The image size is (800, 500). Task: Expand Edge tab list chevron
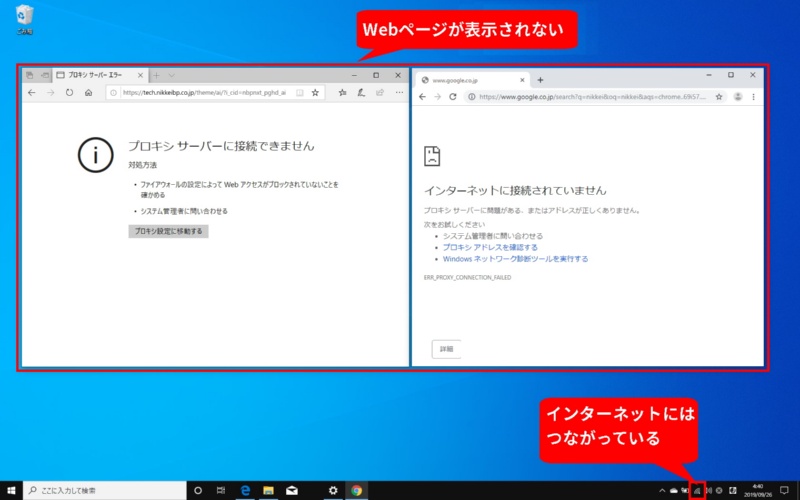tap(171, 75)
